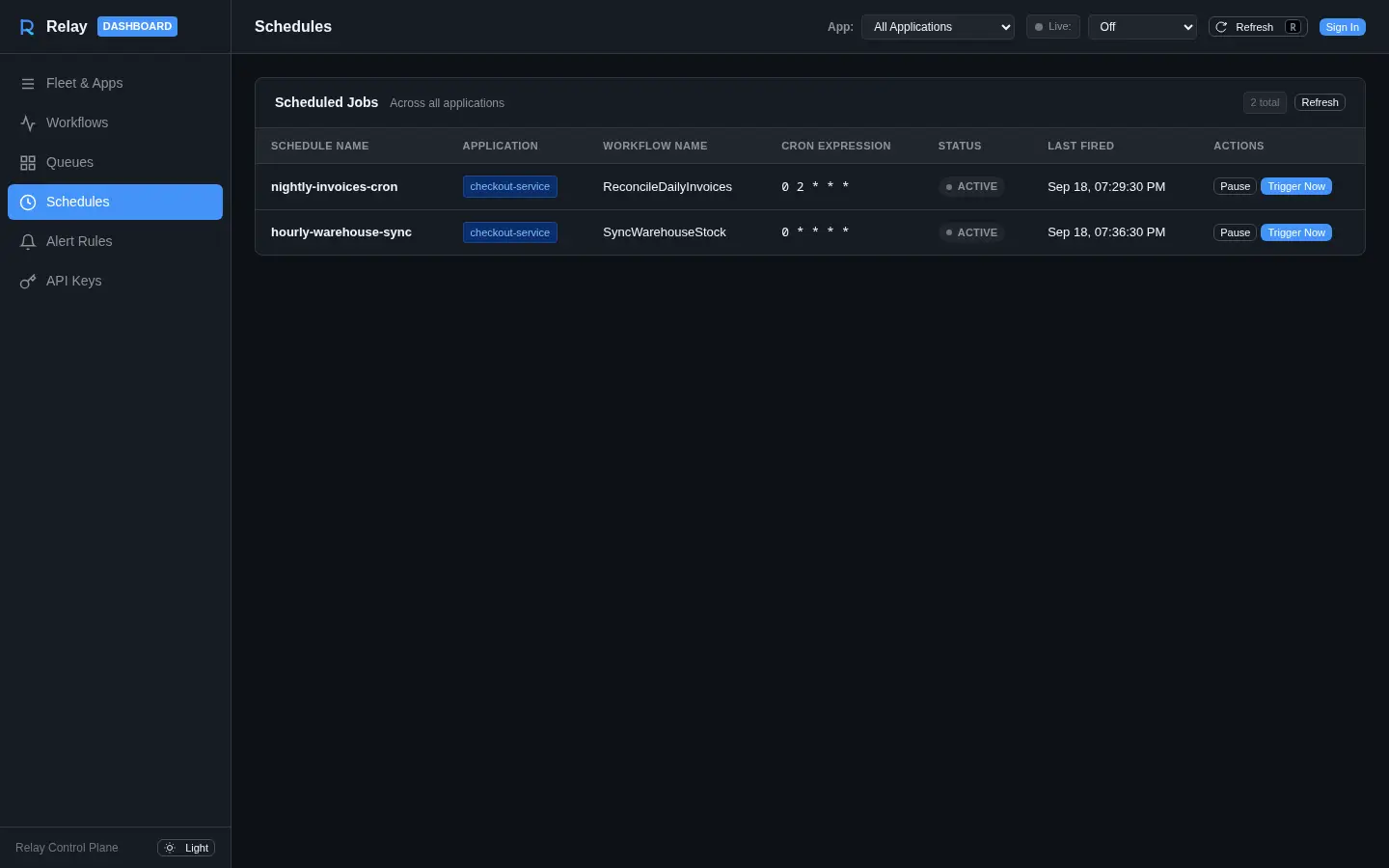Click the DASHBOARD badge
Viewport: 1389px width, 868px height.
137,26
